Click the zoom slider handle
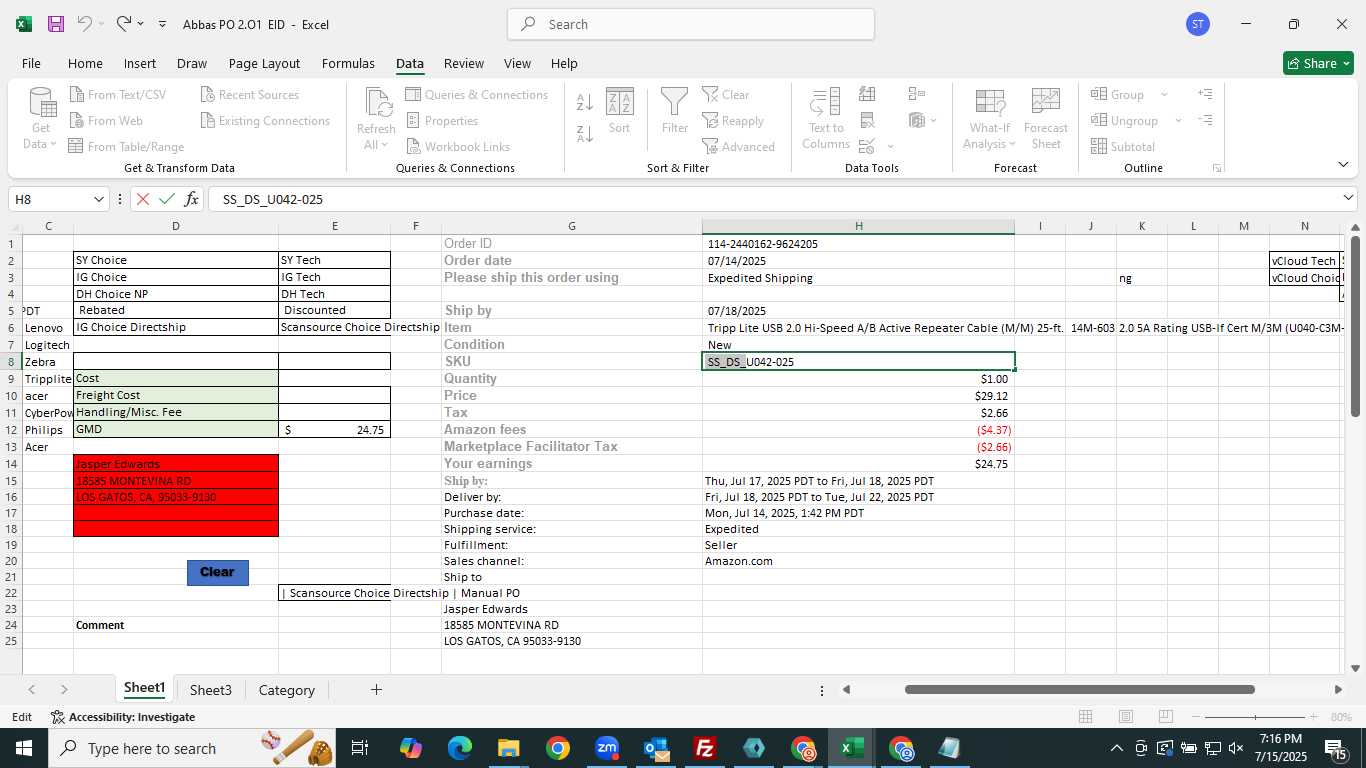This screenshot has height=768, width=1366. tap(1255, 717)
